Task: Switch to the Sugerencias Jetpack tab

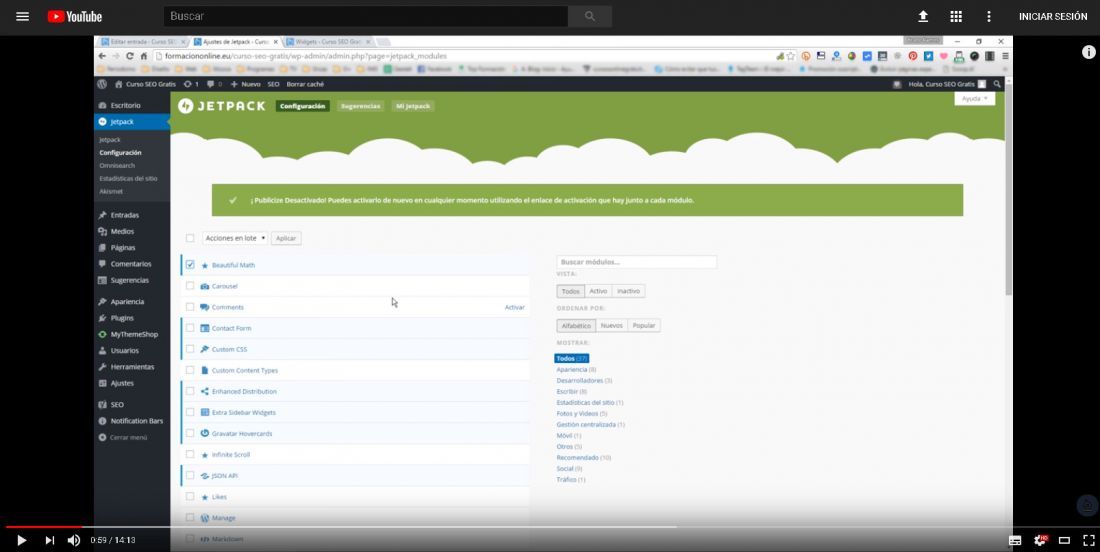Action: (x=360, y=106)
